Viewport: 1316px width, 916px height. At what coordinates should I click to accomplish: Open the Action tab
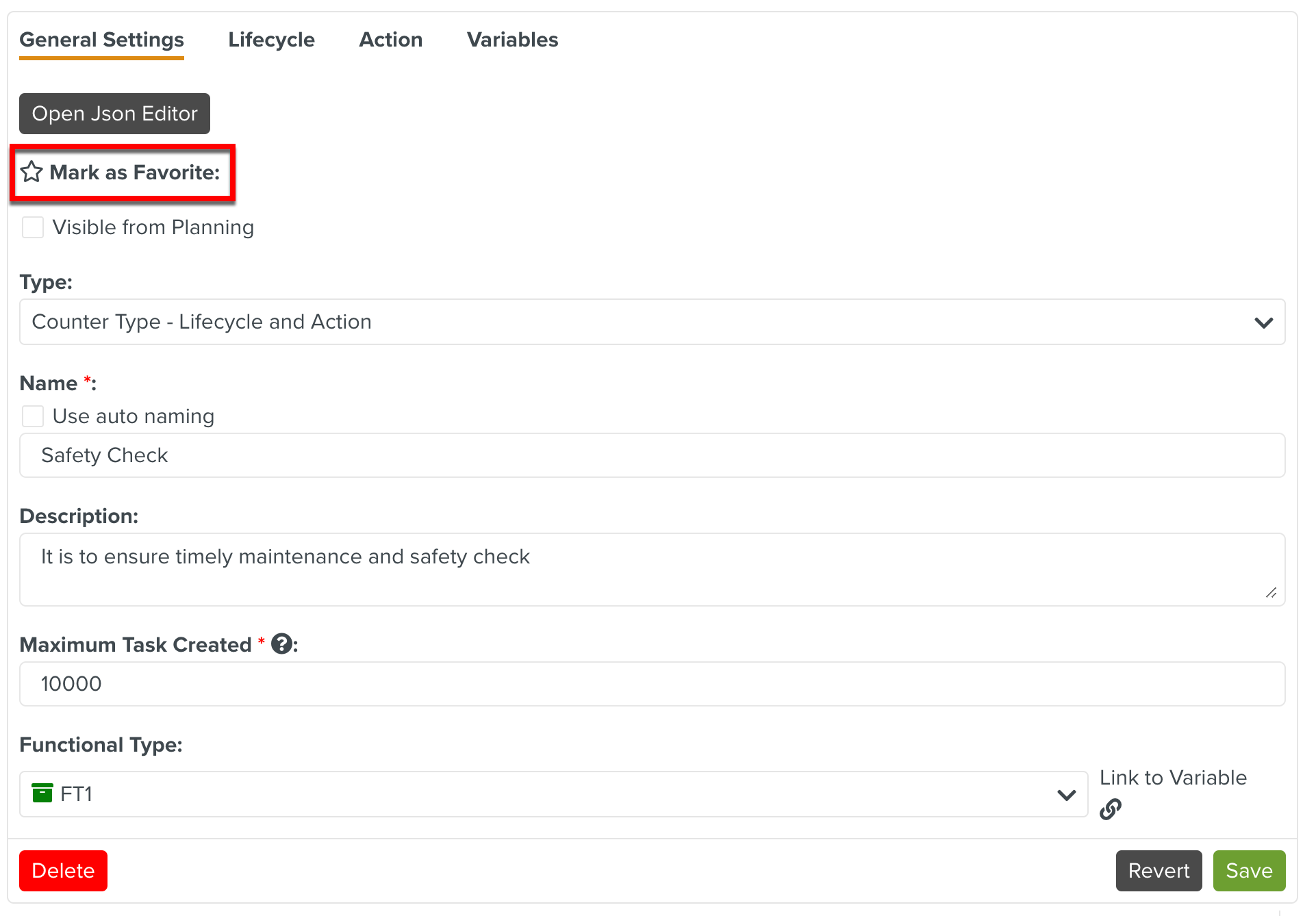tap(390, 40)
